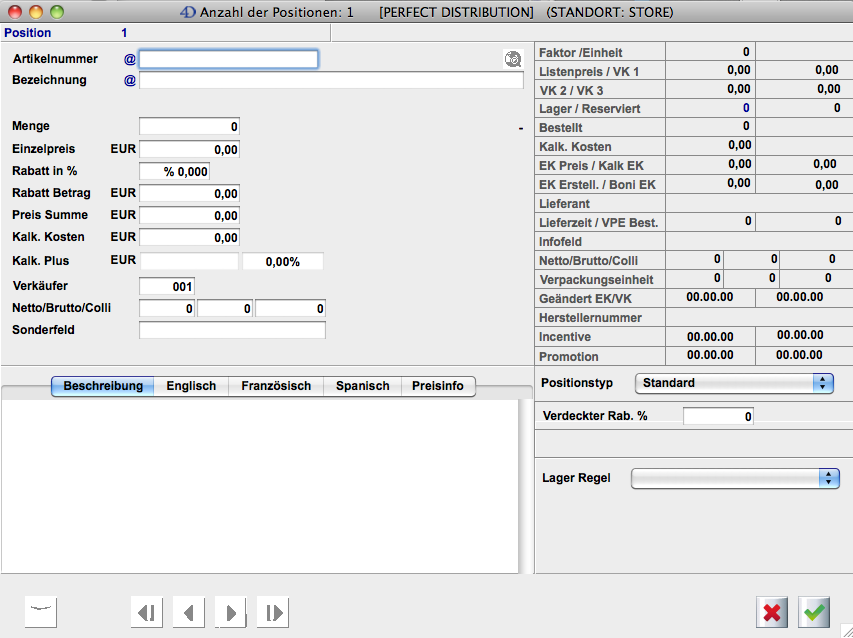Click into the Sonderfeld text field
853x638 pixels.
(x=232, y=330)
